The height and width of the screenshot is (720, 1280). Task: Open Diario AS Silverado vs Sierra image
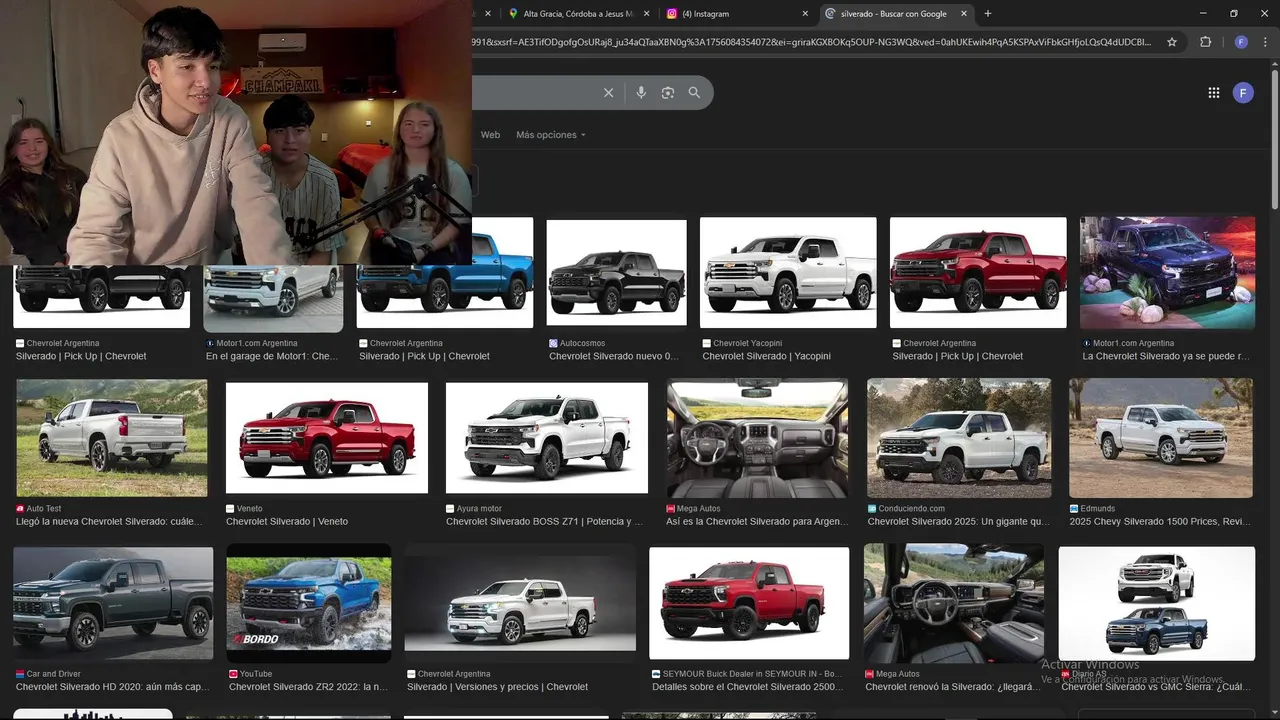[x=1157, y=603]
